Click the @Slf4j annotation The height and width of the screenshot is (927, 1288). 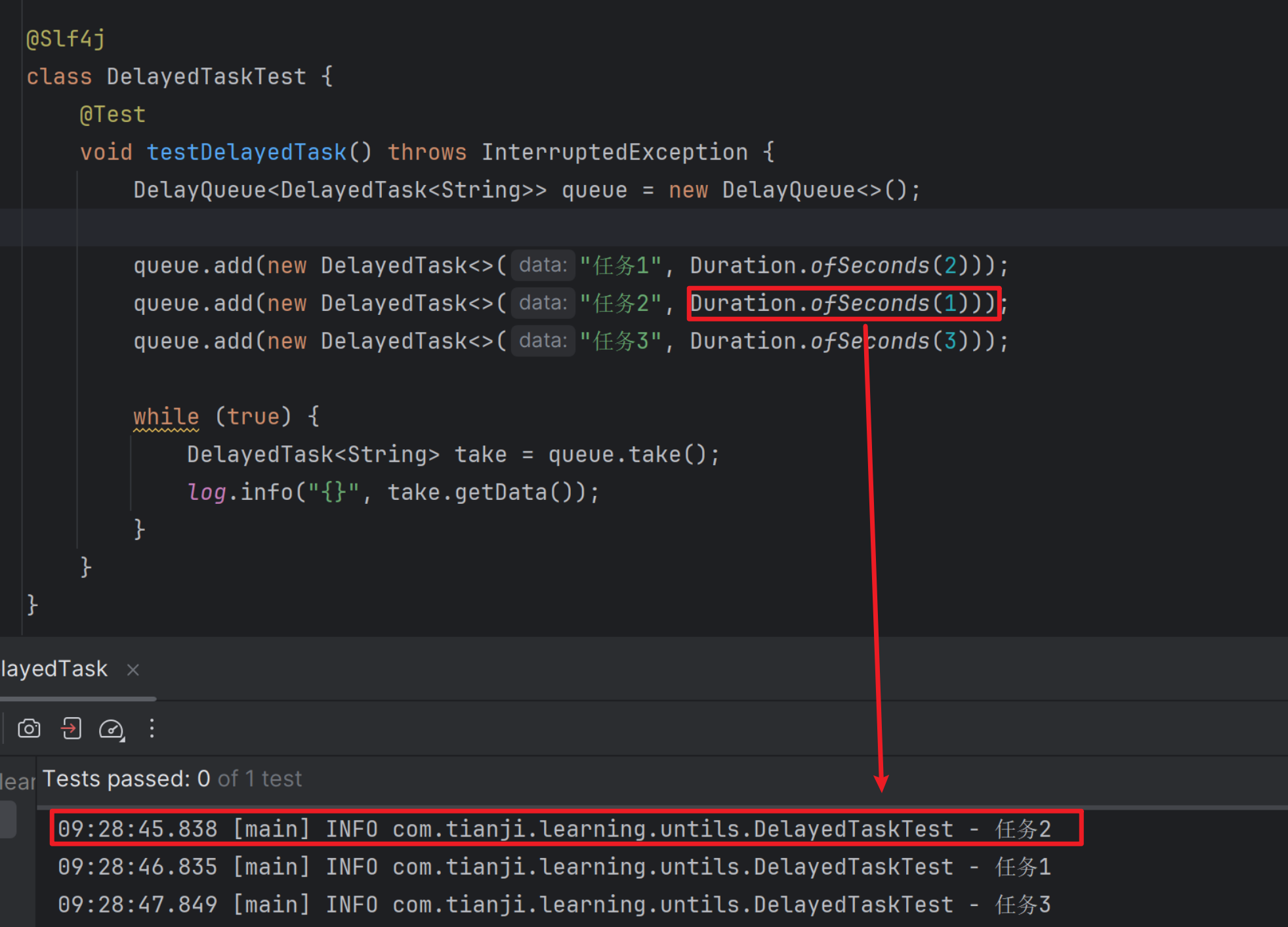pos(65,39)
